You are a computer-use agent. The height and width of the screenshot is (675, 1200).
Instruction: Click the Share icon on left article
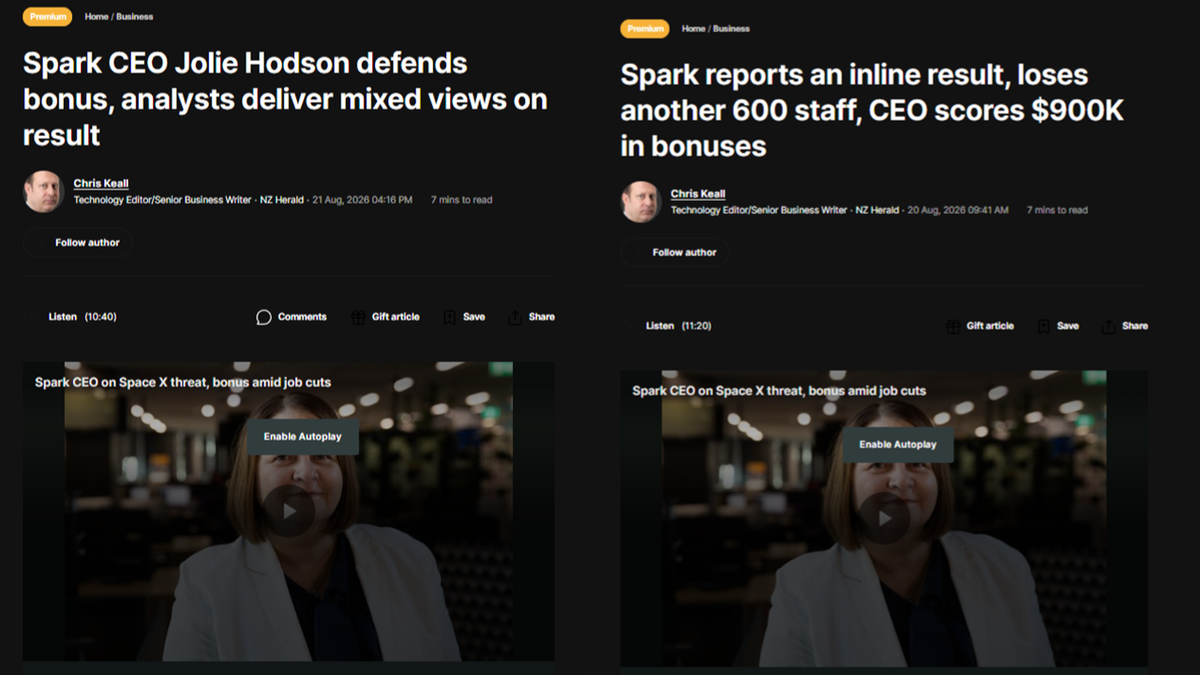pos(515,317)
